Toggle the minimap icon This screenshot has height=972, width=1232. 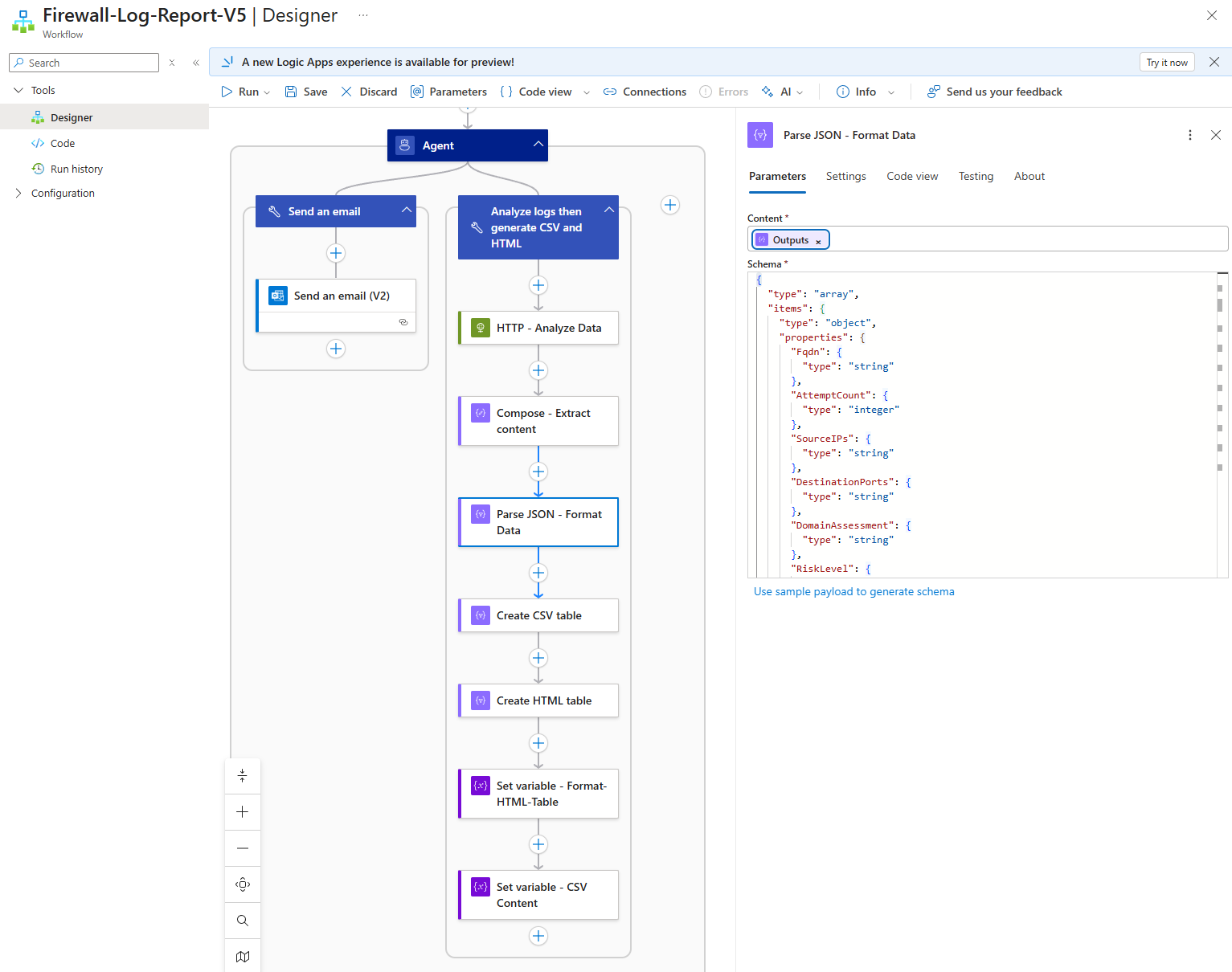tap(243, 957)
